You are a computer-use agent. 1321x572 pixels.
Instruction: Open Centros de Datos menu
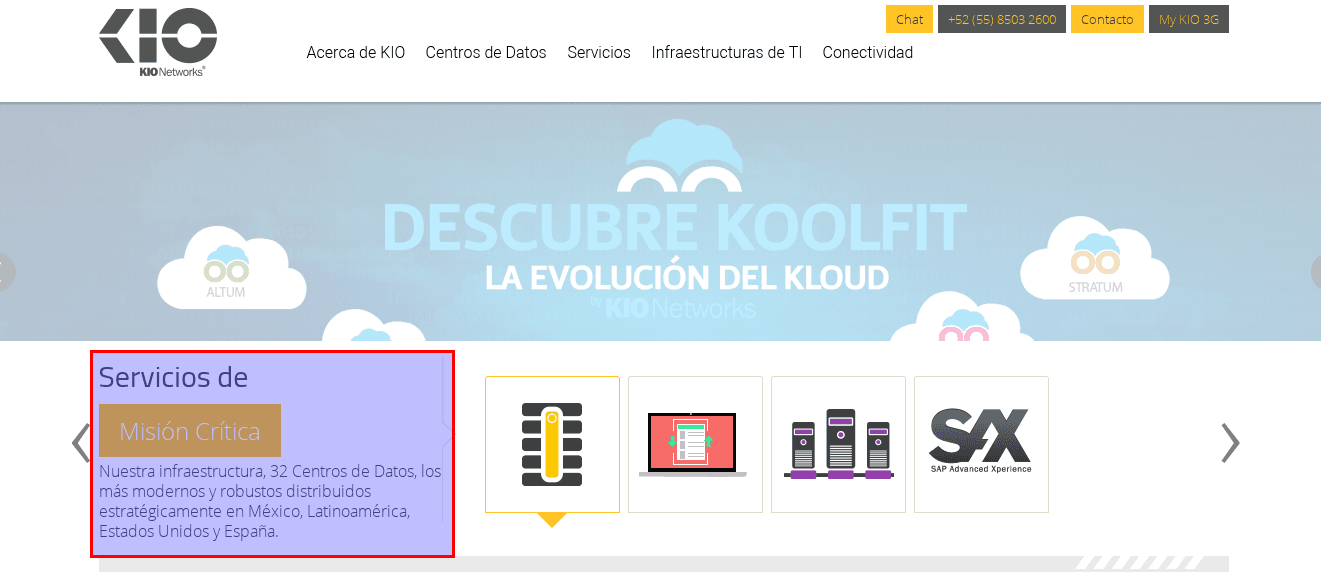click(x=486, y=52)
